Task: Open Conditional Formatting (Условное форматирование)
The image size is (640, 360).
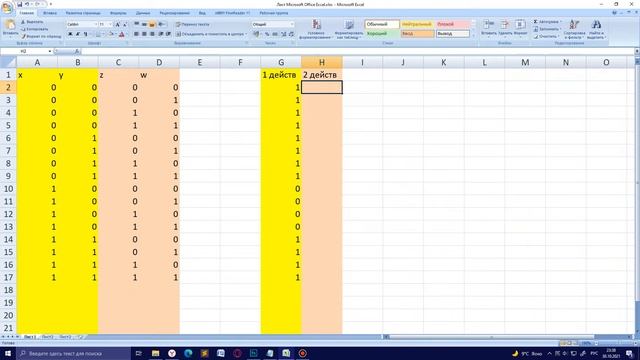Action: coord(316,29)
